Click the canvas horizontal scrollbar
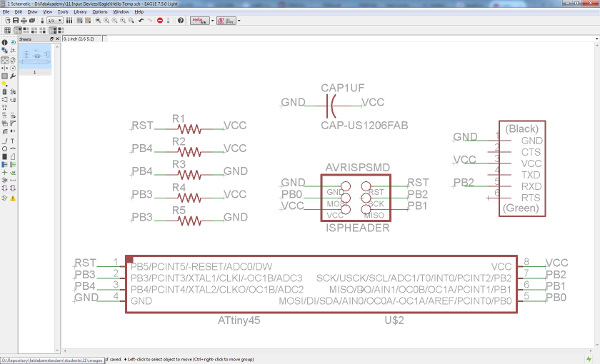Screen dimensions: 600x364 click(x=327, y=350)
